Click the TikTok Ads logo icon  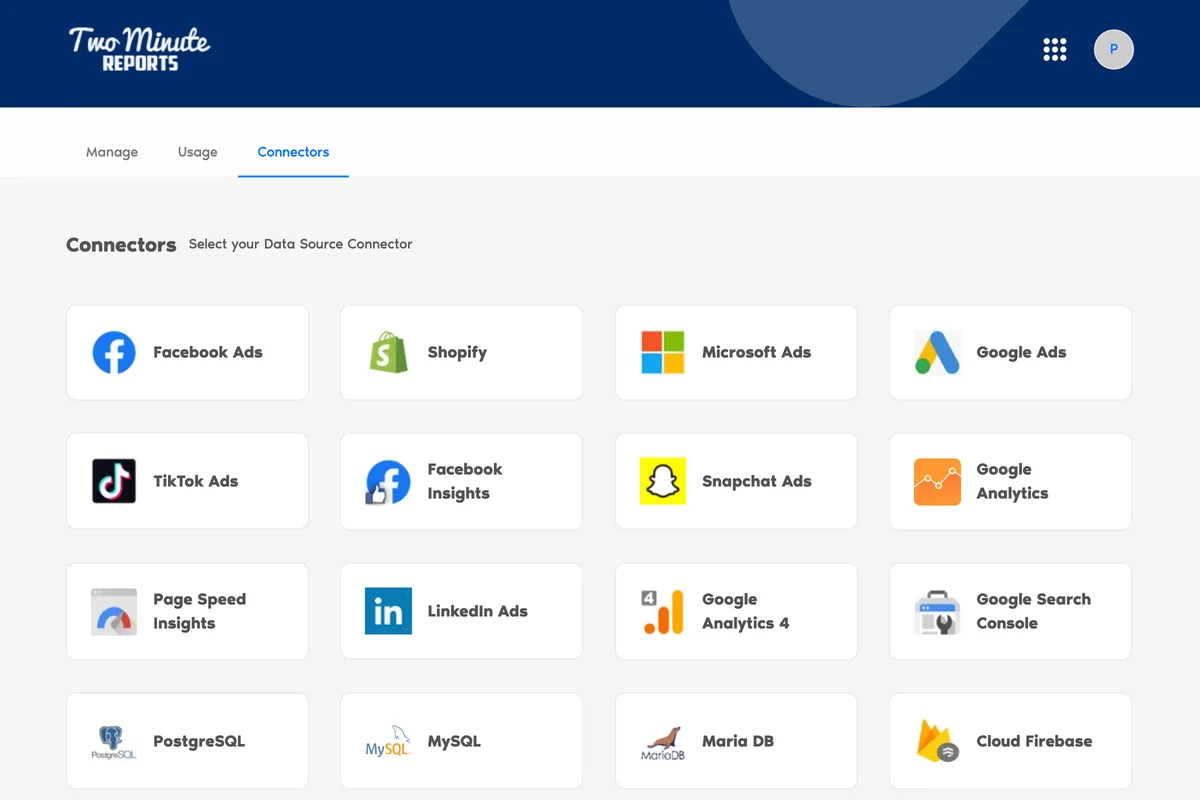pos(114,481)
